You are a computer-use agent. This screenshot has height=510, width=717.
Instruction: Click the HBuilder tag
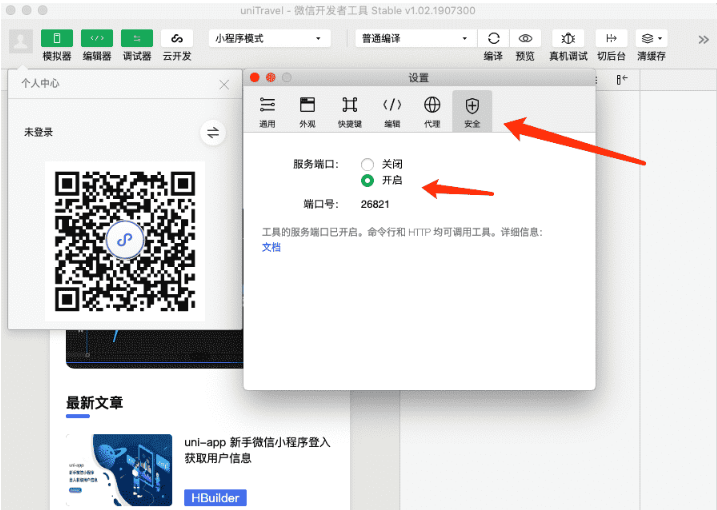tap(215, 498)
